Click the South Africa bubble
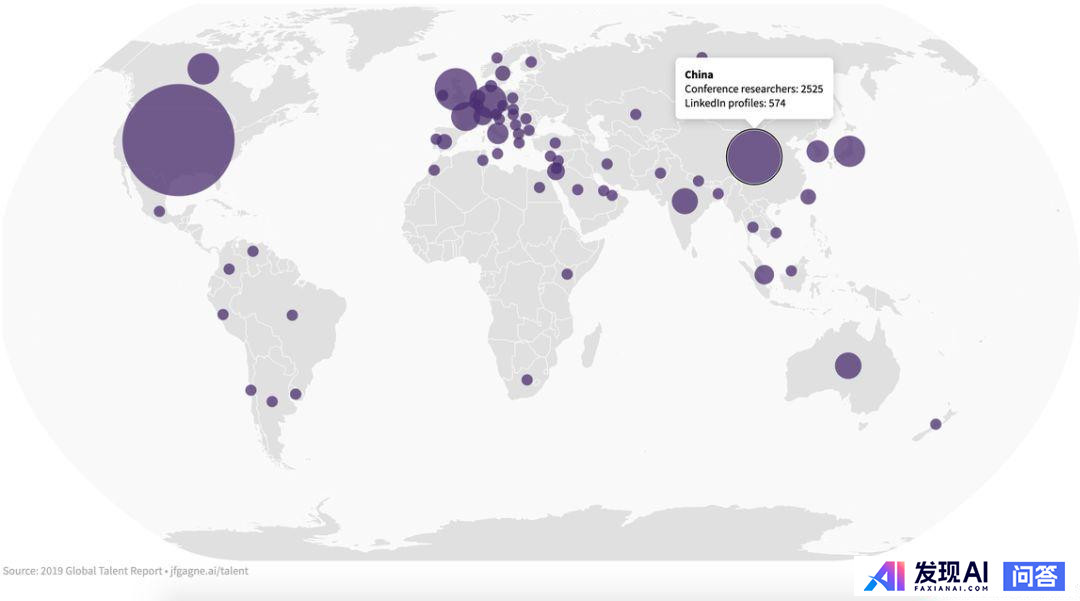The width and height of the screenshot is (1080, 601). [x=528, y=380]
